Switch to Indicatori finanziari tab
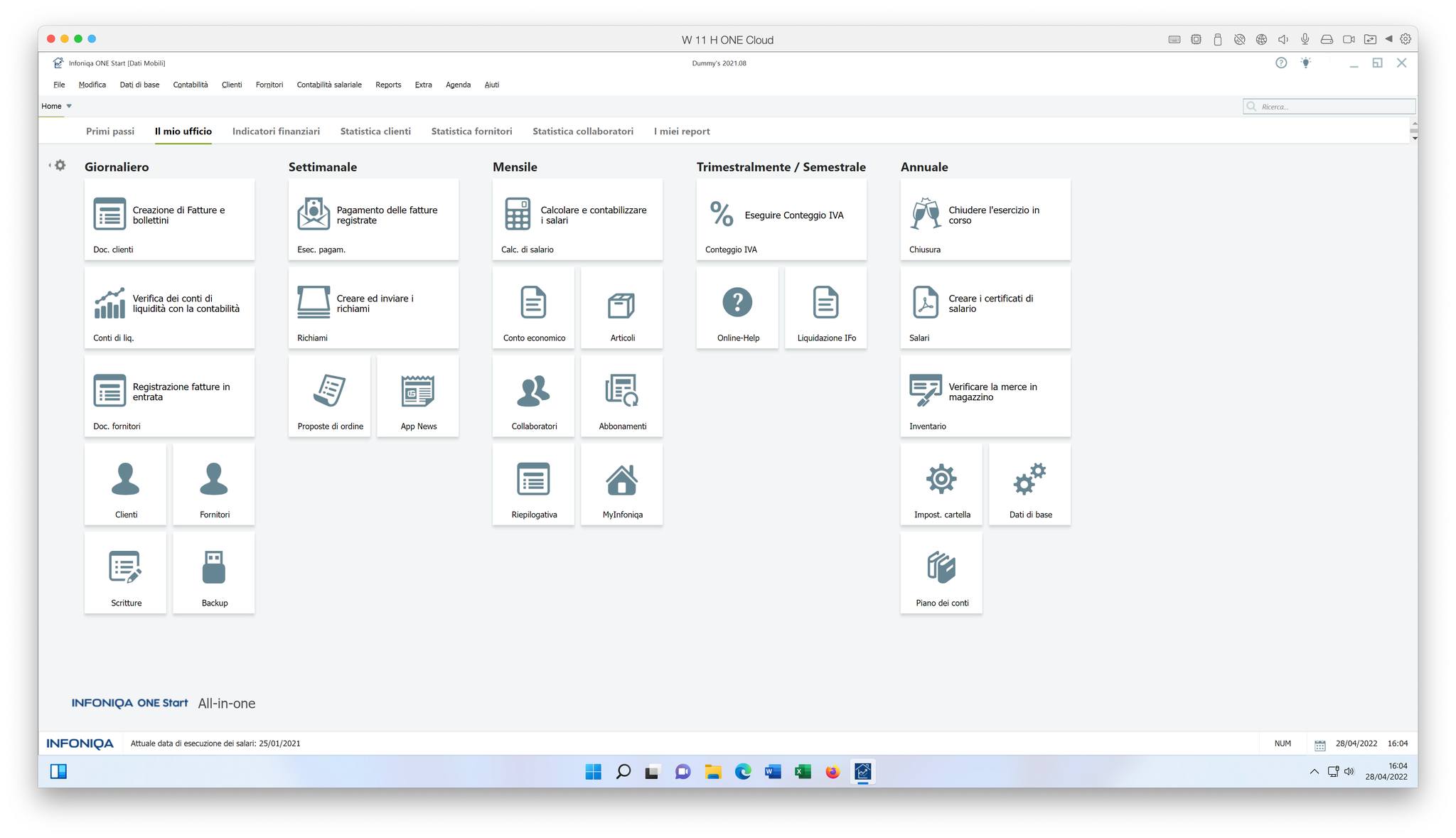The width and height of the screenshot is (1456, 838). tap(276, 131)
